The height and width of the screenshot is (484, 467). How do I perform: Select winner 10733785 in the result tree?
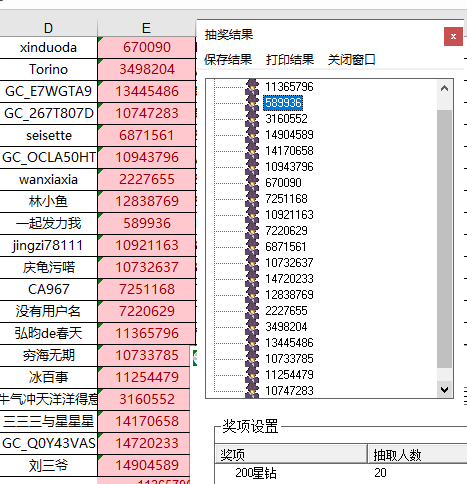[289, 359]
